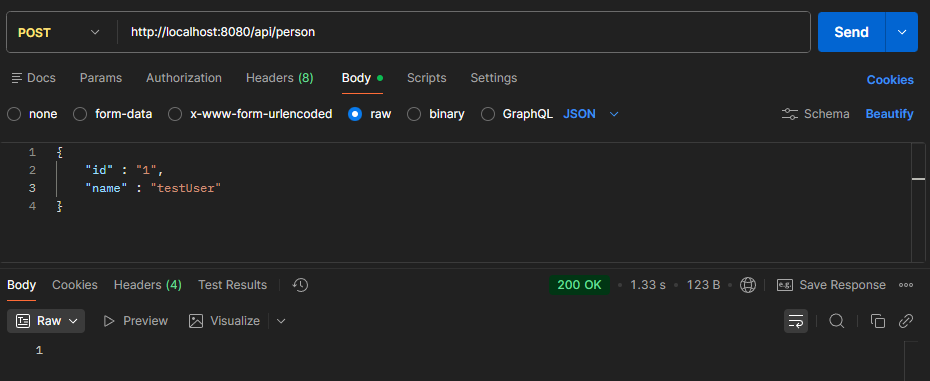
Task: Open the request Headers (8) tab
Action: click(x=279, y=78)
